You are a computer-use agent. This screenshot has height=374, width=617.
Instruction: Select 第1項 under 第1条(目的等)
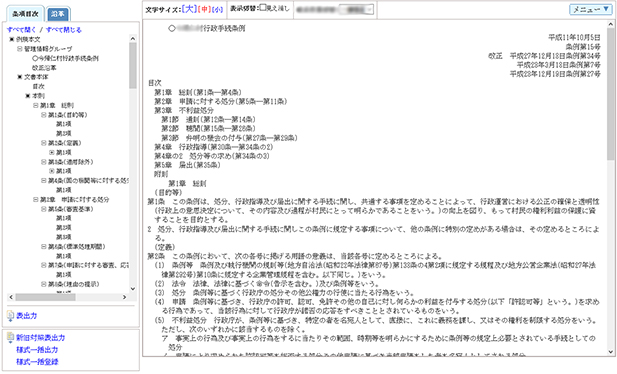(x=64, y=124)
